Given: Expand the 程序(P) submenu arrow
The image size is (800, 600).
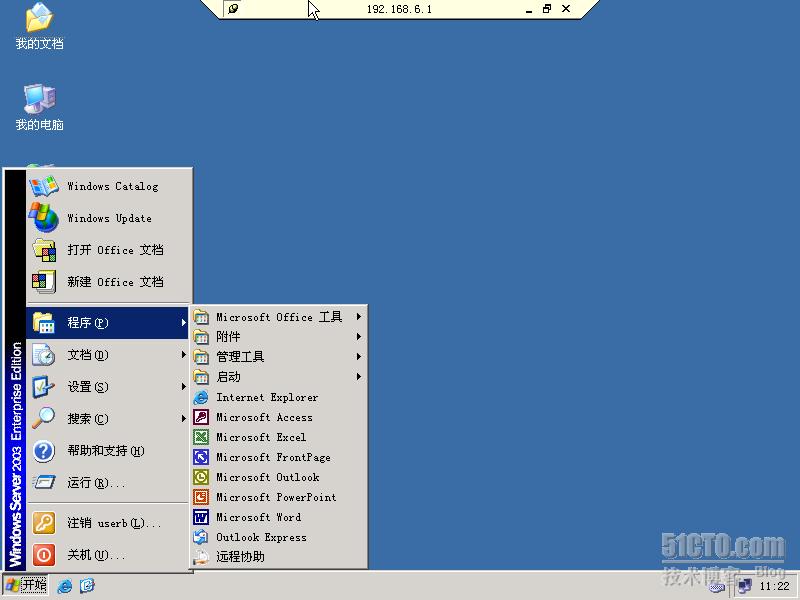Looking at the screenshot, I should click(183, 322).
